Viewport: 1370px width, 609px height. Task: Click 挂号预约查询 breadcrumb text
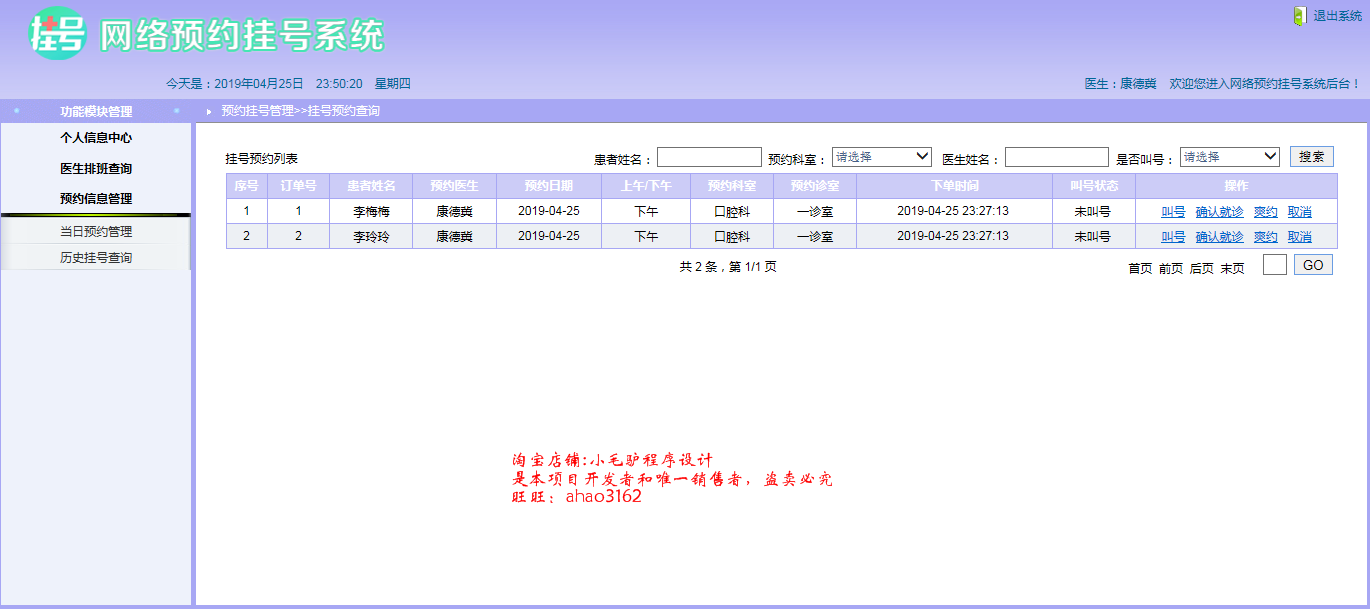(x=344, y=111)
